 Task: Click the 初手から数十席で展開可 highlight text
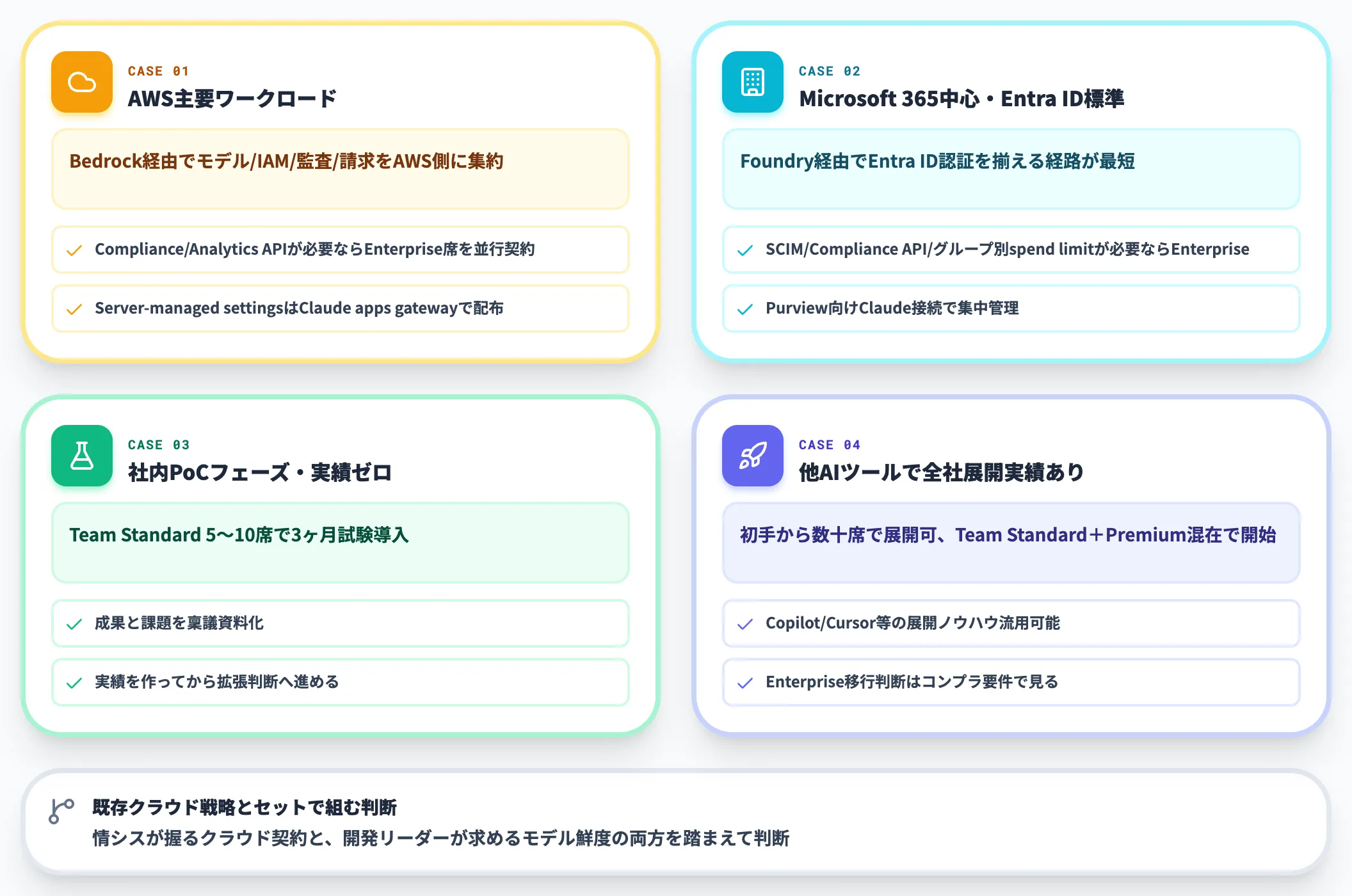(x=1008, y=535)
